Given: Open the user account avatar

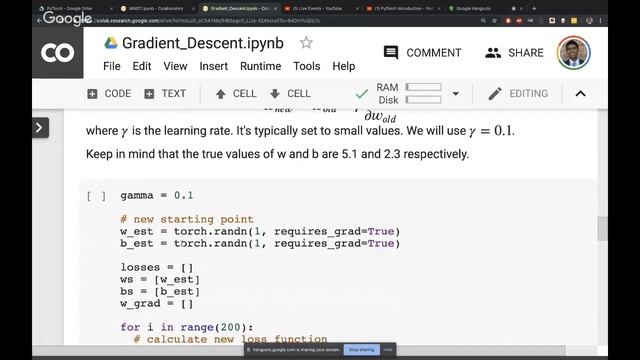Looking at the screenshot, I should pos(573,53).
